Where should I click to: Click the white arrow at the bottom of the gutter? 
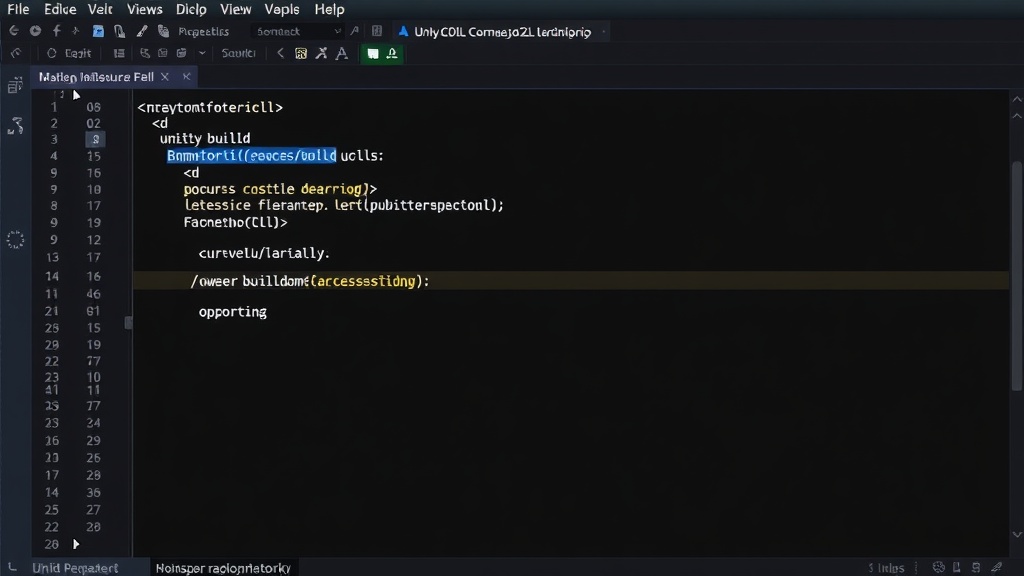point(76,544)
